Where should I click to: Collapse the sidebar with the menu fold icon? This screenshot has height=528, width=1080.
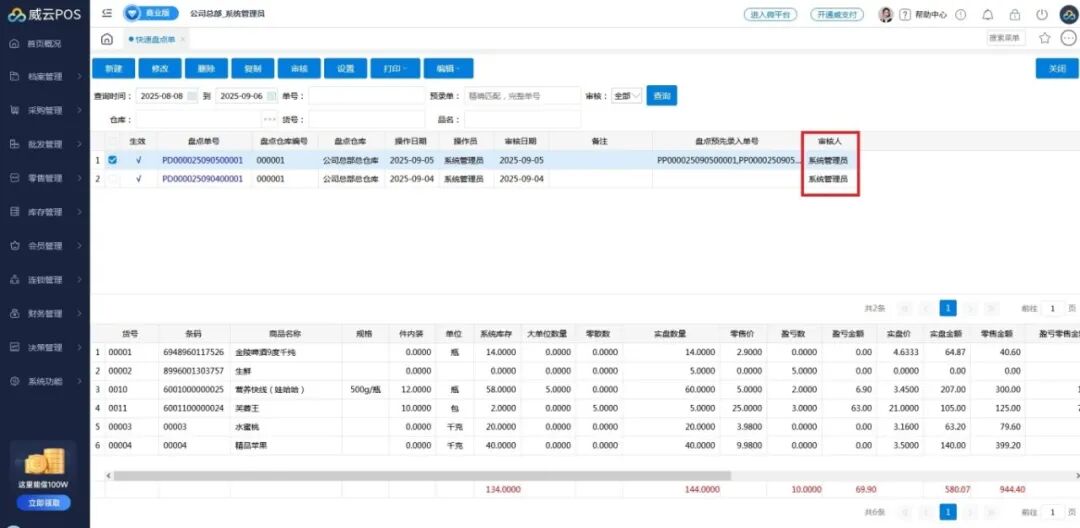pyautogui.click(x=107, y=14)
